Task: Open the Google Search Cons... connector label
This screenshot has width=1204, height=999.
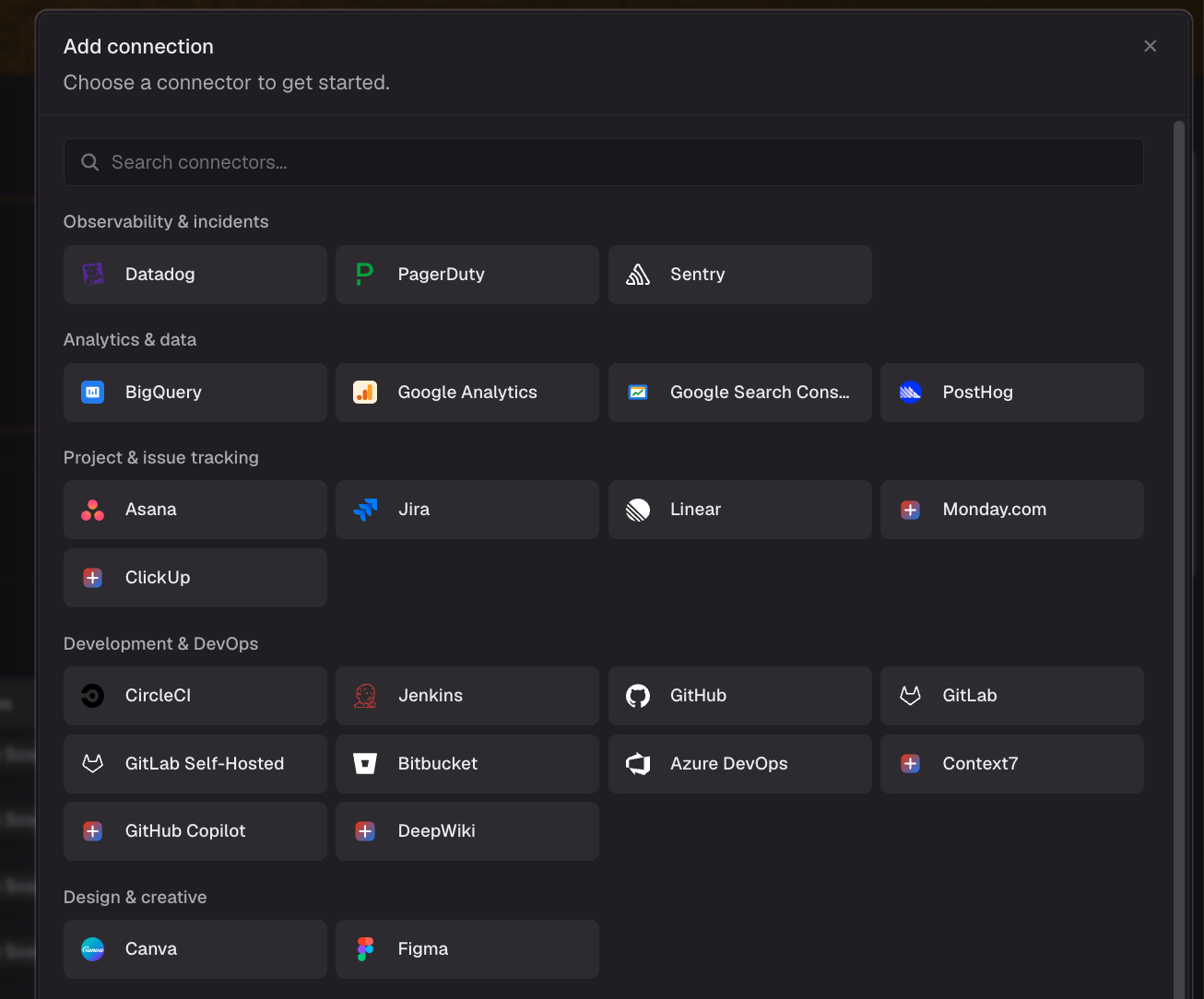Action: (761, 393)
